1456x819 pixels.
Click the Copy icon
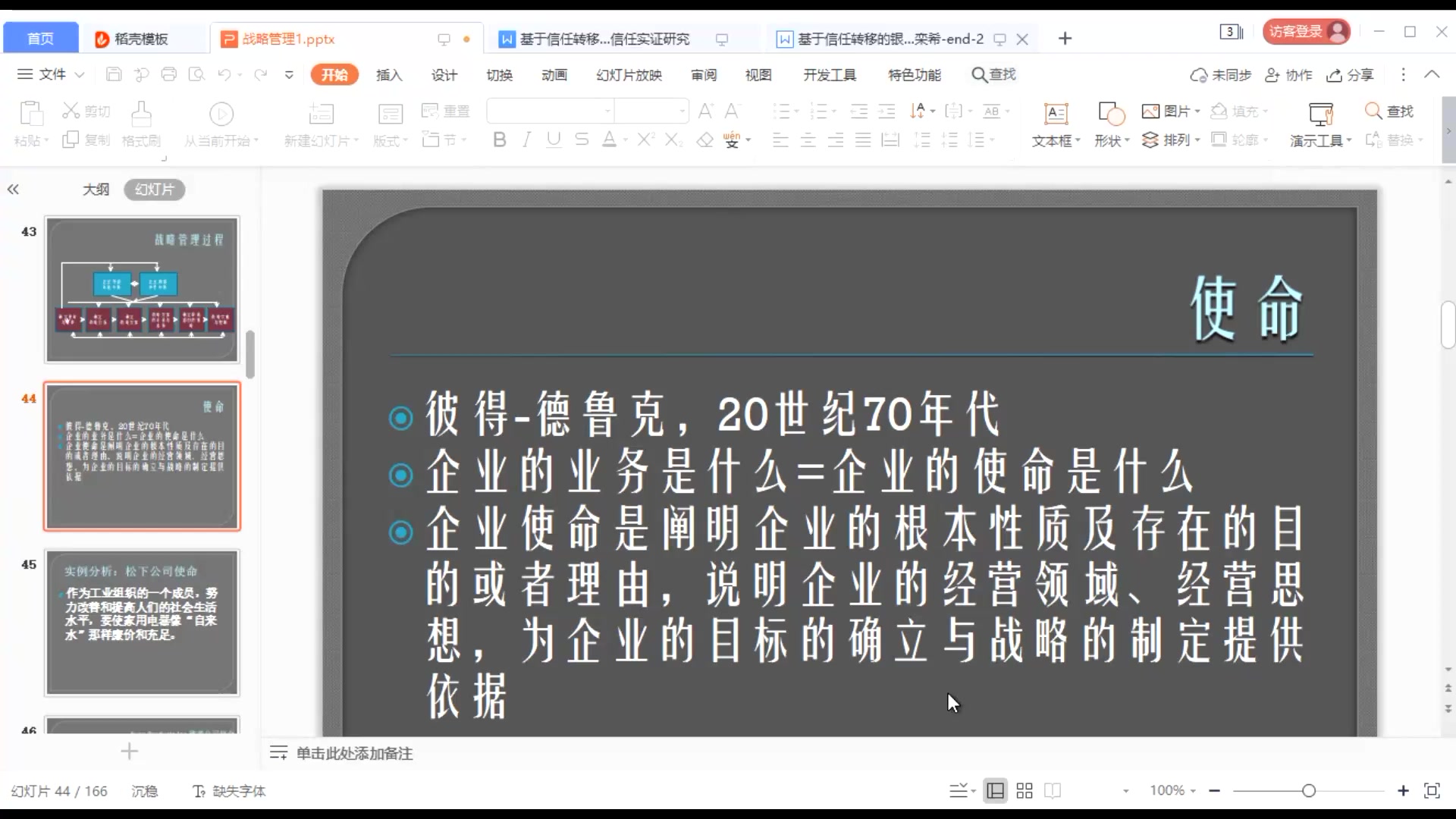coord(71,140)
